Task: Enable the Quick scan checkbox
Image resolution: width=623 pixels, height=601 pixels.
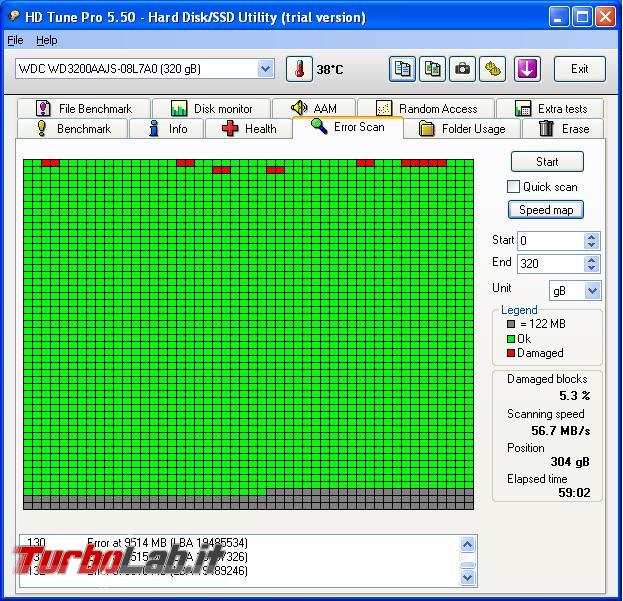Action: (x=513, y=187)
